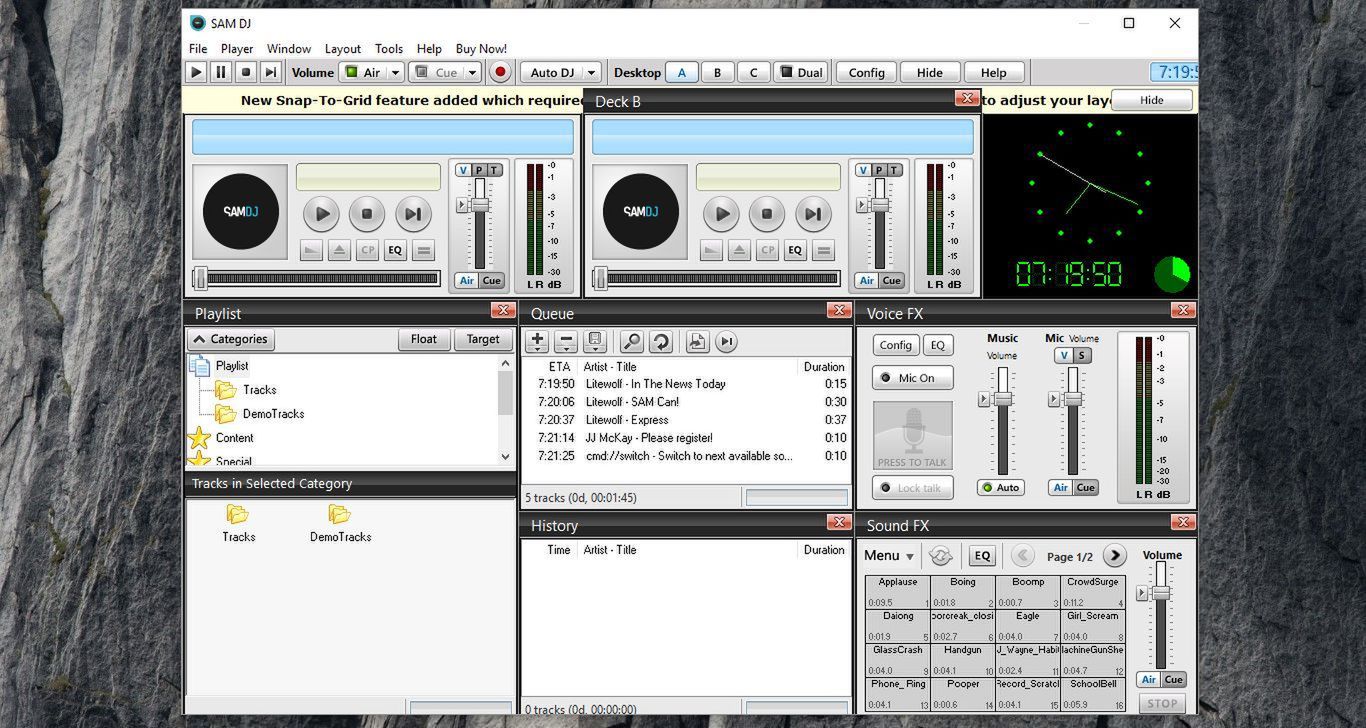Click the Float button in Playlist panel
This screenshot has width=1366, height=728.
[x=423, y=339]
